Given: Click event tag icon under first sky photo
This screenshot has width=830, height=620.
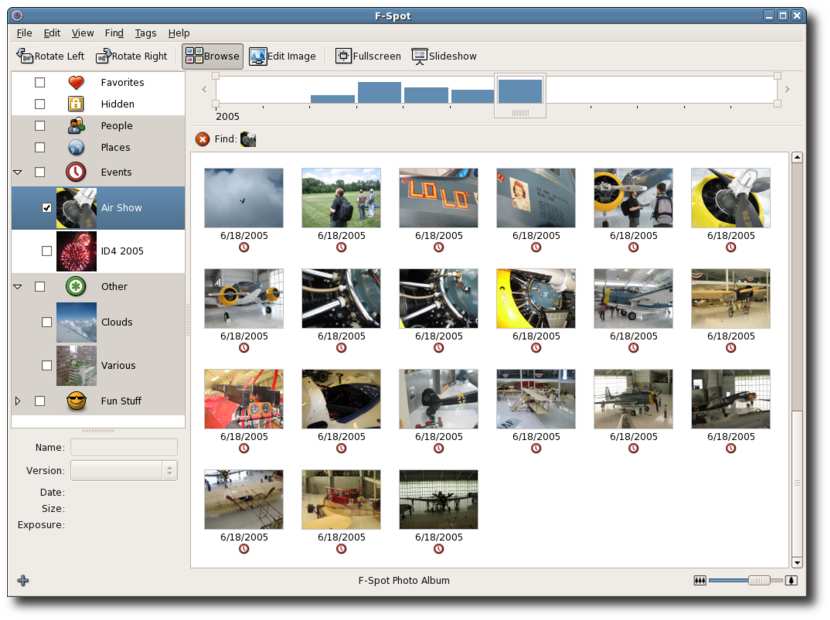Looking at the screenshot, I should click(x=243, y=247).
